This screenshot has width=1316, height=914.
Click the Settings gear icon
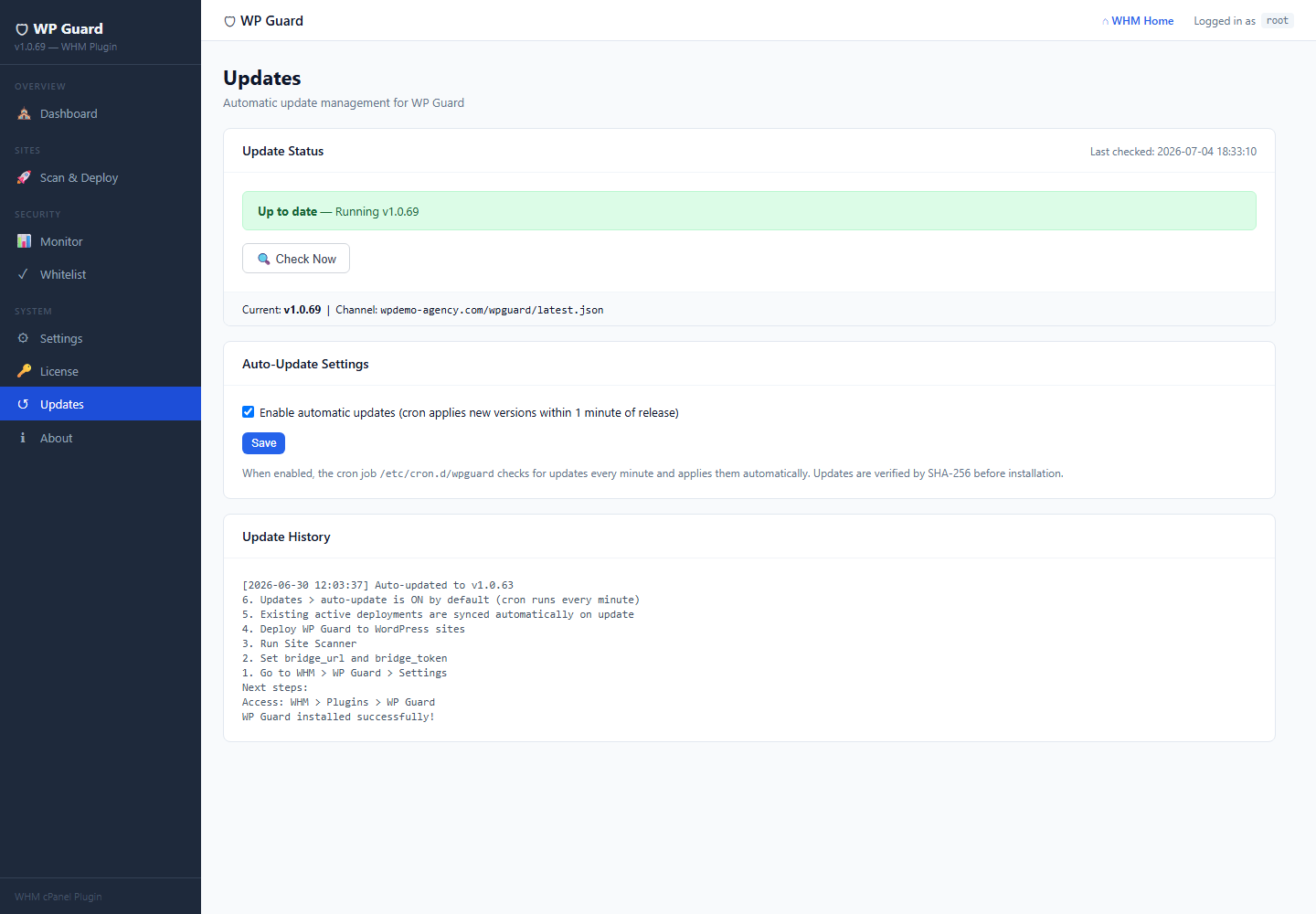24,338
